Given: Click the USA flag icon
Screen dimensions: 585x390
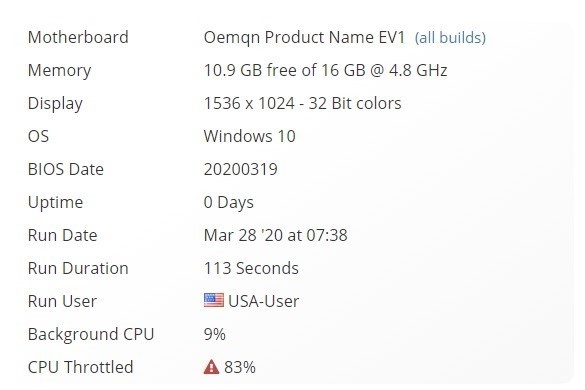Looking at the screenshot, I should (x=214, y=300).
